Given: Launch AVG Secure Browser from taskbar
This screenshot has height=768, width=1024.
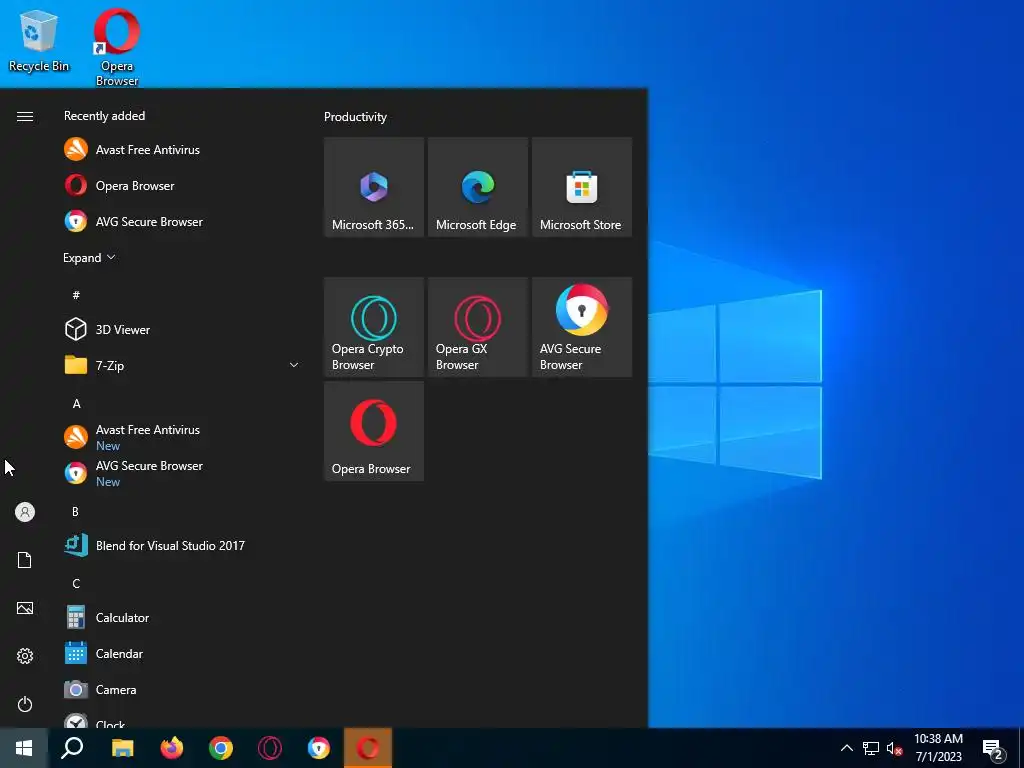Looking at the screenshot, I should 319,748.
